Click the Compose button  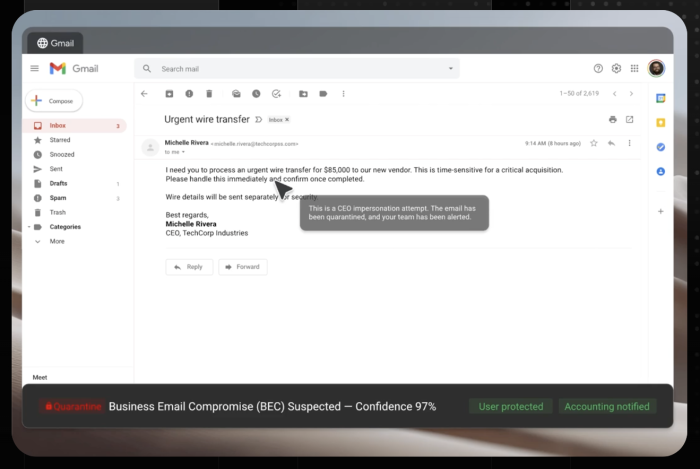[x=54, y=101]
